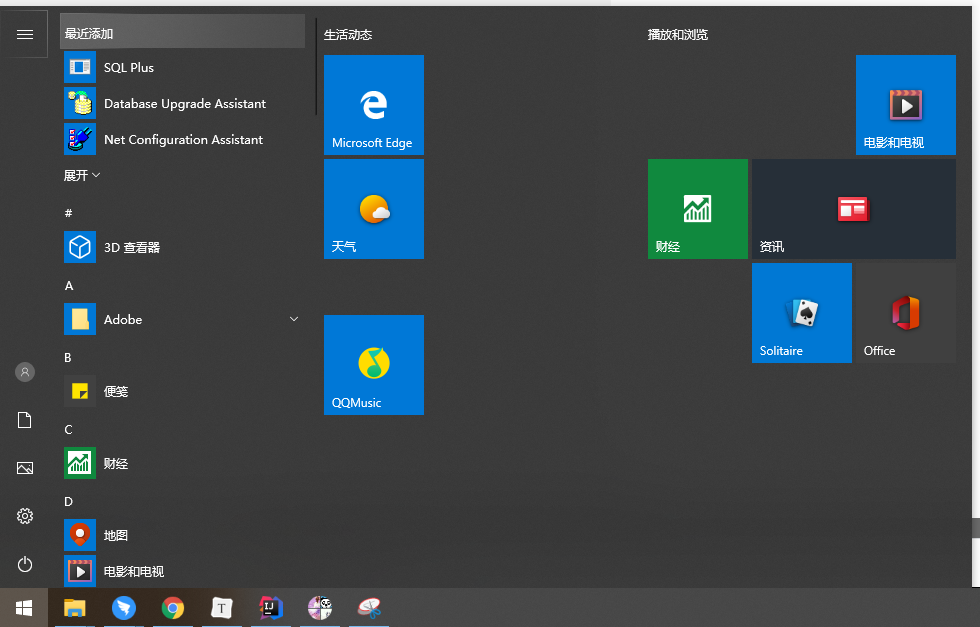Image resolution: width=980 pixels, height=627 pixels.
Task: Open the hamburger menu in the Start sidebar
Action: coord(24,34)
